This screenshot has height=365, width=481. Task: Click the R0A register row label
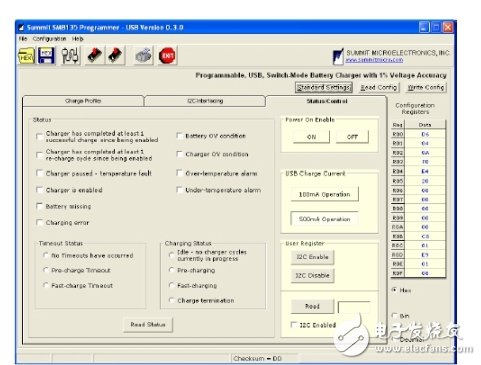point(397,227)
